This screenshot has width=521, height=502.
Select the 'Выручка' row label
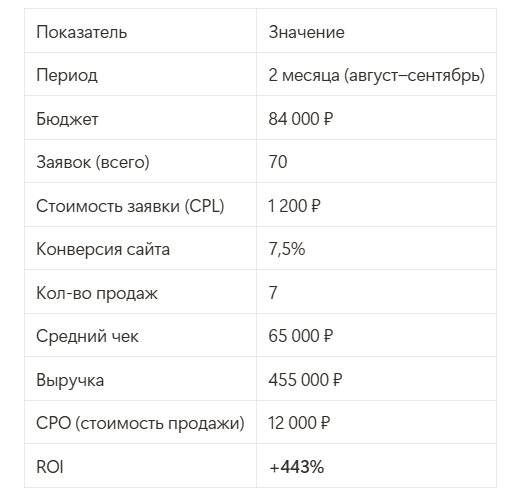point(70,380)
